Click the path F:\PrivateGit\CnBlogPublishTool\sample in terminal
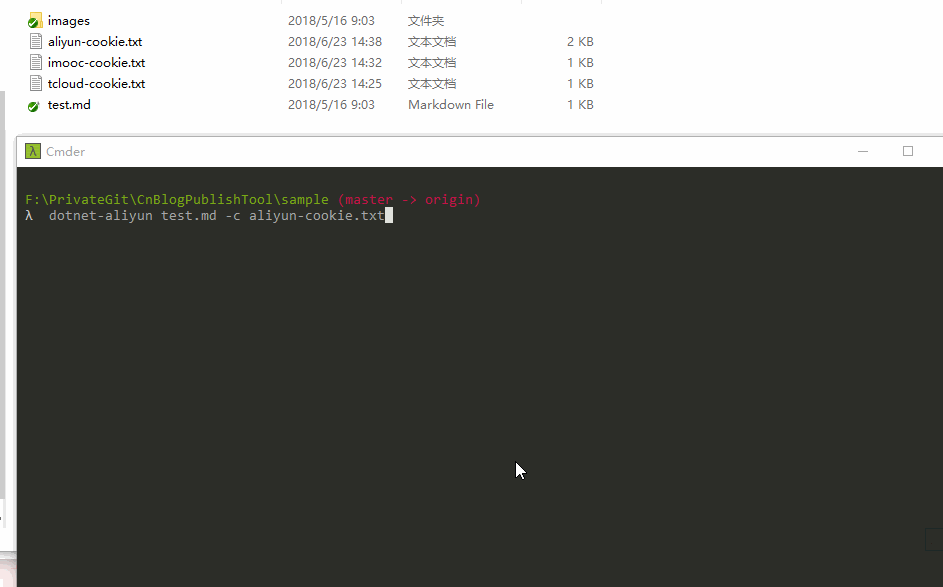943x587 pixels. pos(177,200)
